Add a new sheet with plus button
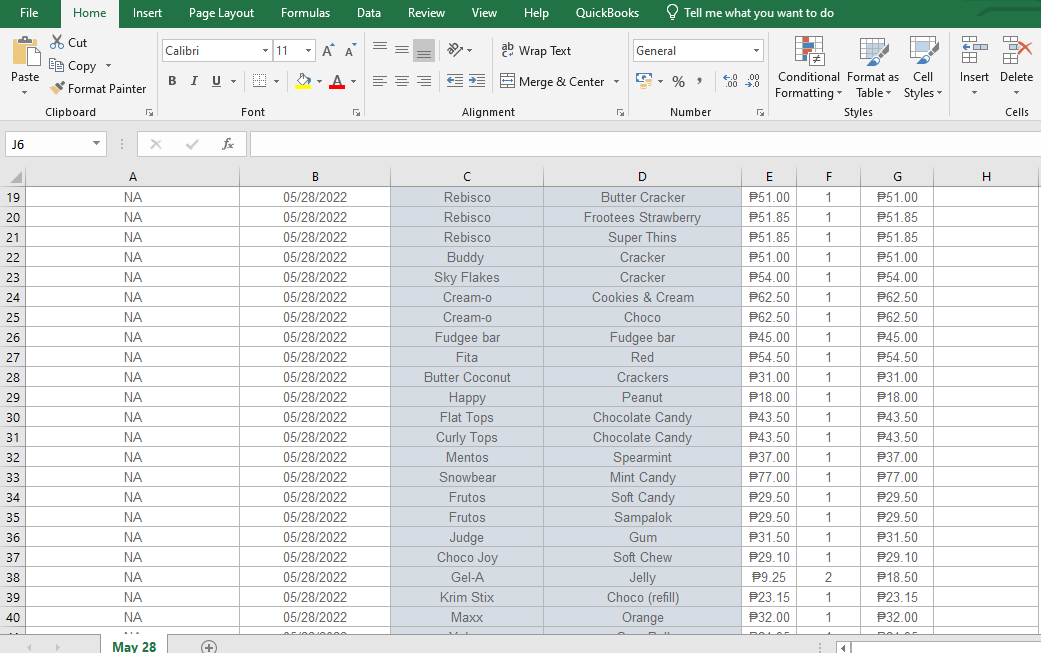 click(208, 646)
